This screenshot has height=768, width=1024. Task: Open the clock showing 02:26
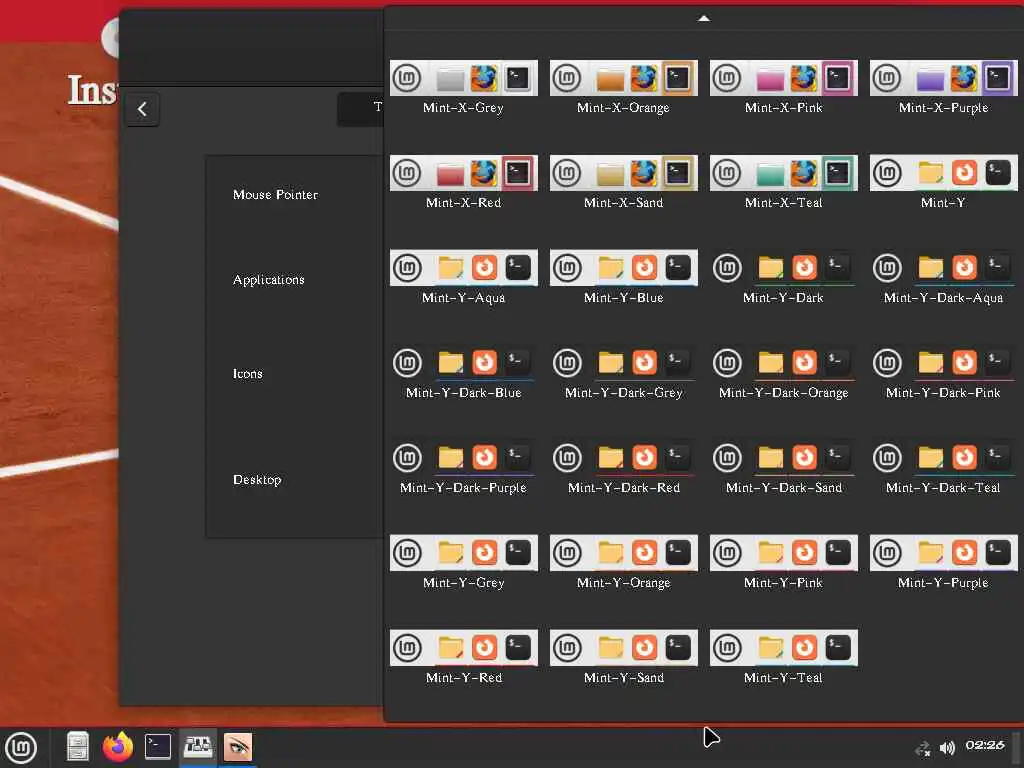(985, 745)
